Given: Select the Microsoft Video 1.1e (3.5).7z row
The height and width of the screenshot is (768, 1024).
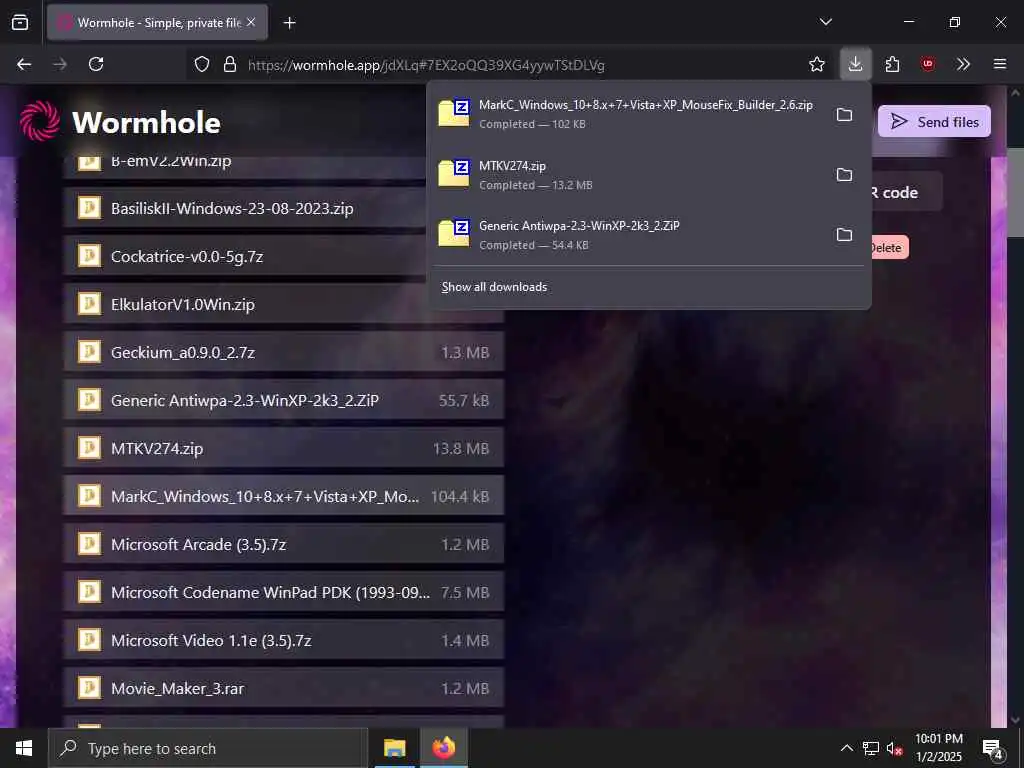Looking at the screenshot, I should coord(284,641).
